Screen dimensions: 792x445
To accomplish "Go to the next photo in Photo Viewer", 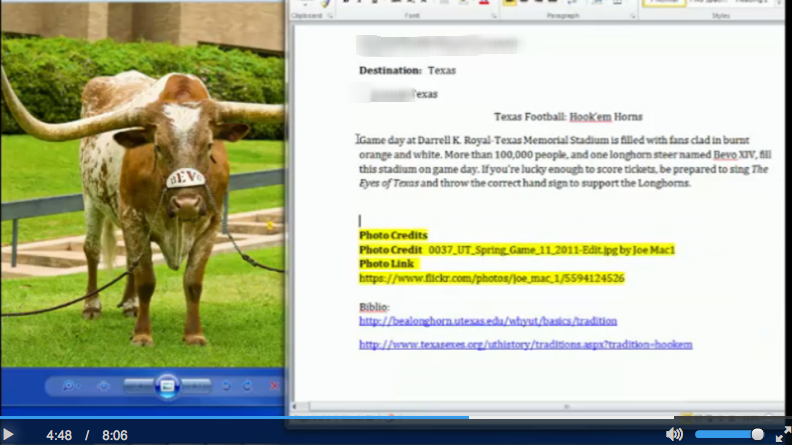I will (x=196, y=386).
